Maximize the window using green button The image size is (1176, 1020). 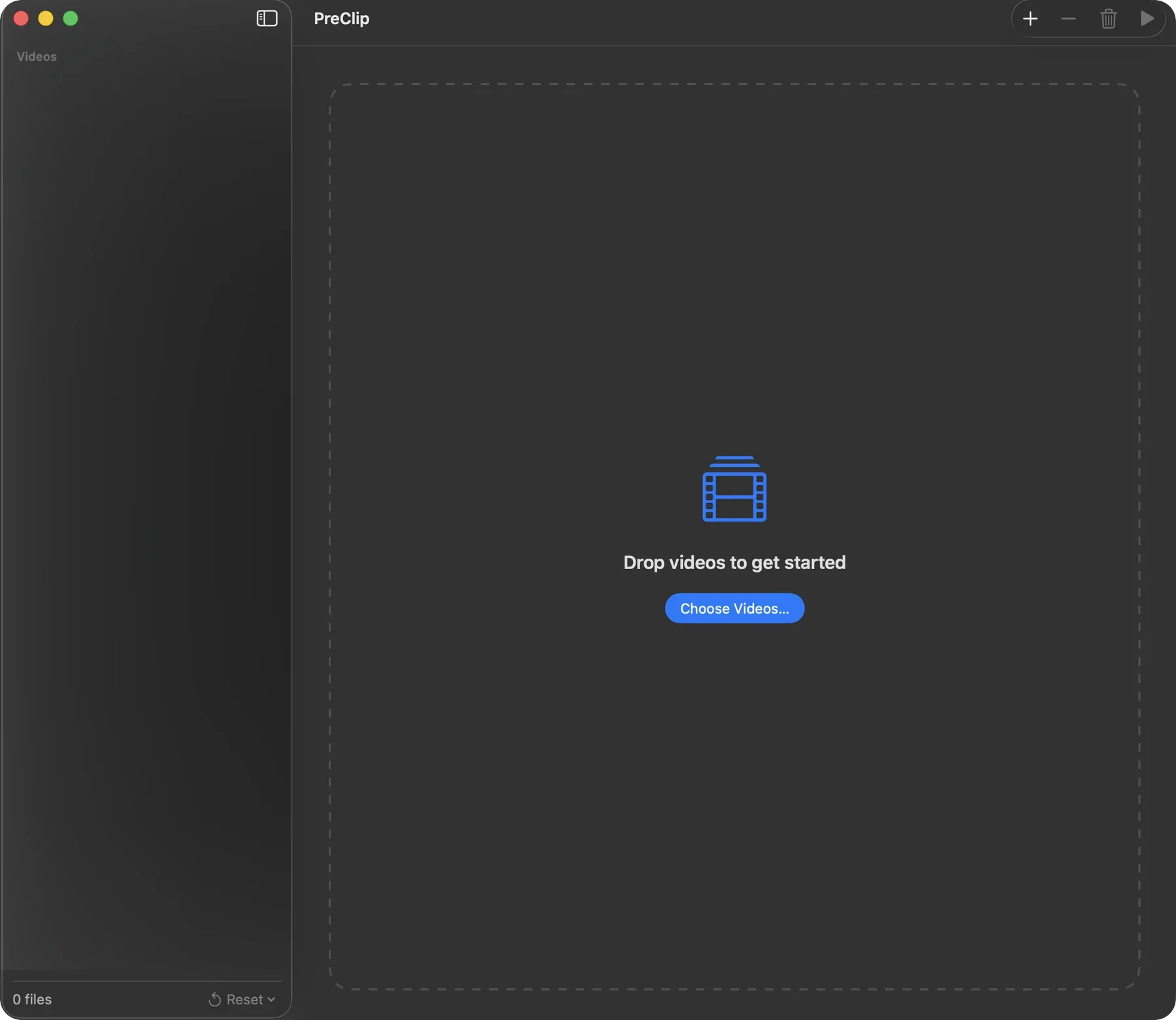click(71, 18)
